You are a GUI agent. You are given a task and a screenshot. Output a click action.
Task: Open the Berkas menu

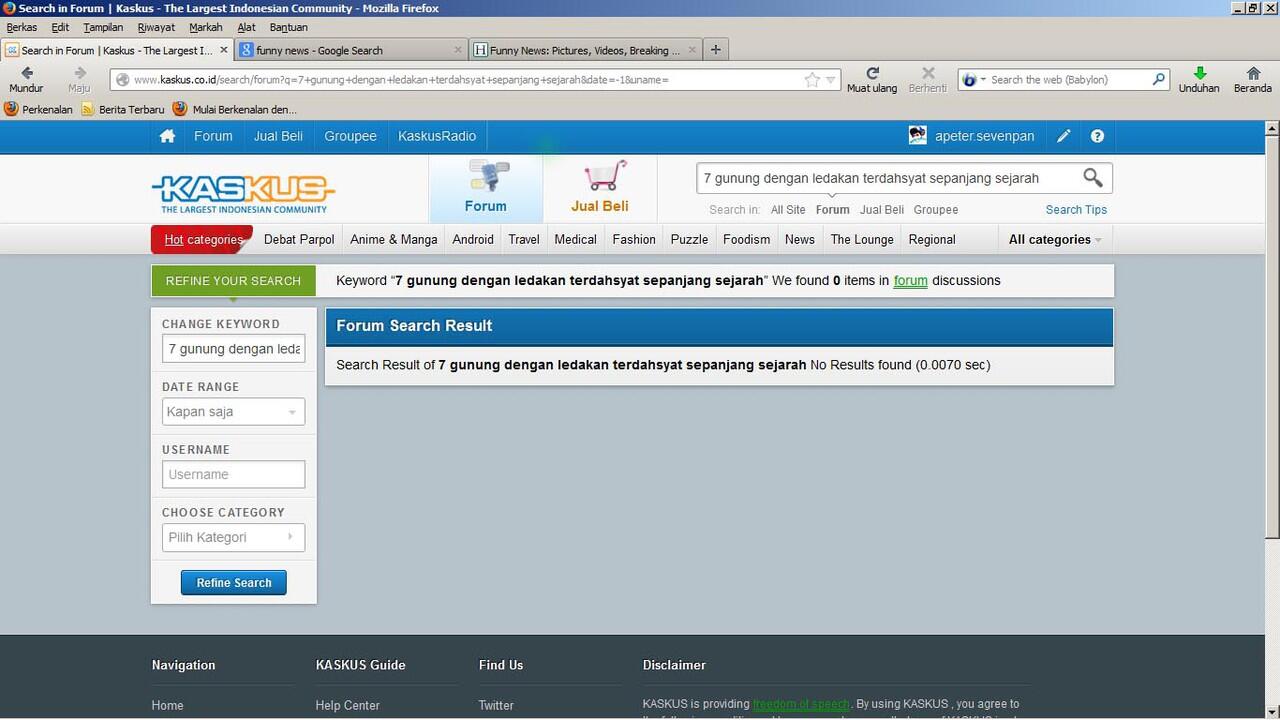click(x=22, y=27)
